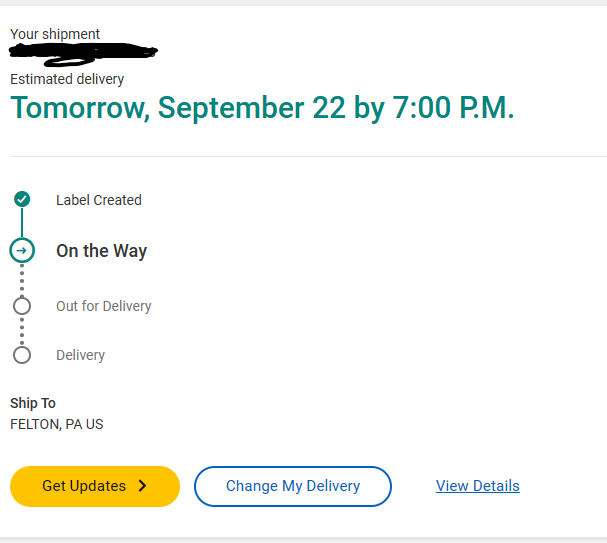Click the solid green progress line segment

pos(22,223)
